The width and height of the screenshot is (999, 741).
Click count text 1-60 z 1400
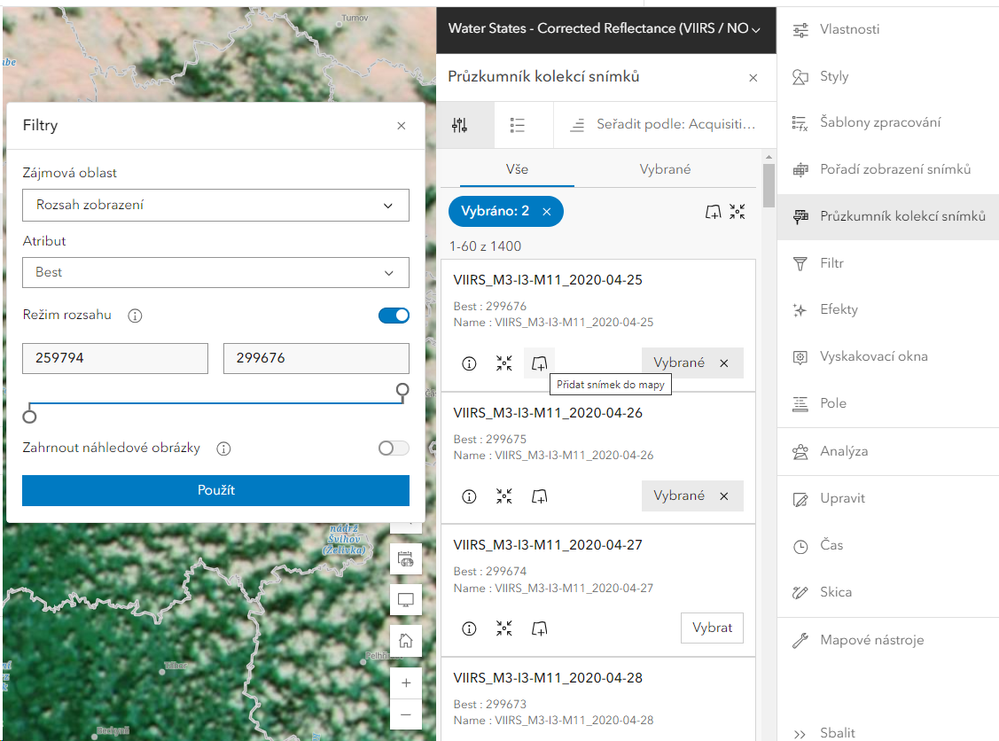[x=485, y=247]
